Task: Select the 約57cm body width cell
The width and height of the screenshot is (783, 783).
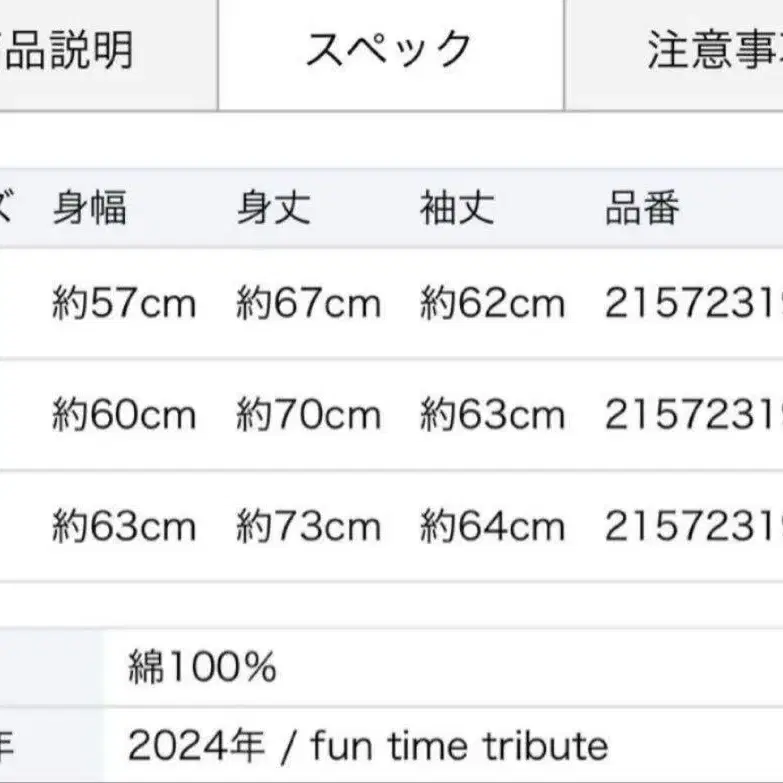Action: point(124,304)
